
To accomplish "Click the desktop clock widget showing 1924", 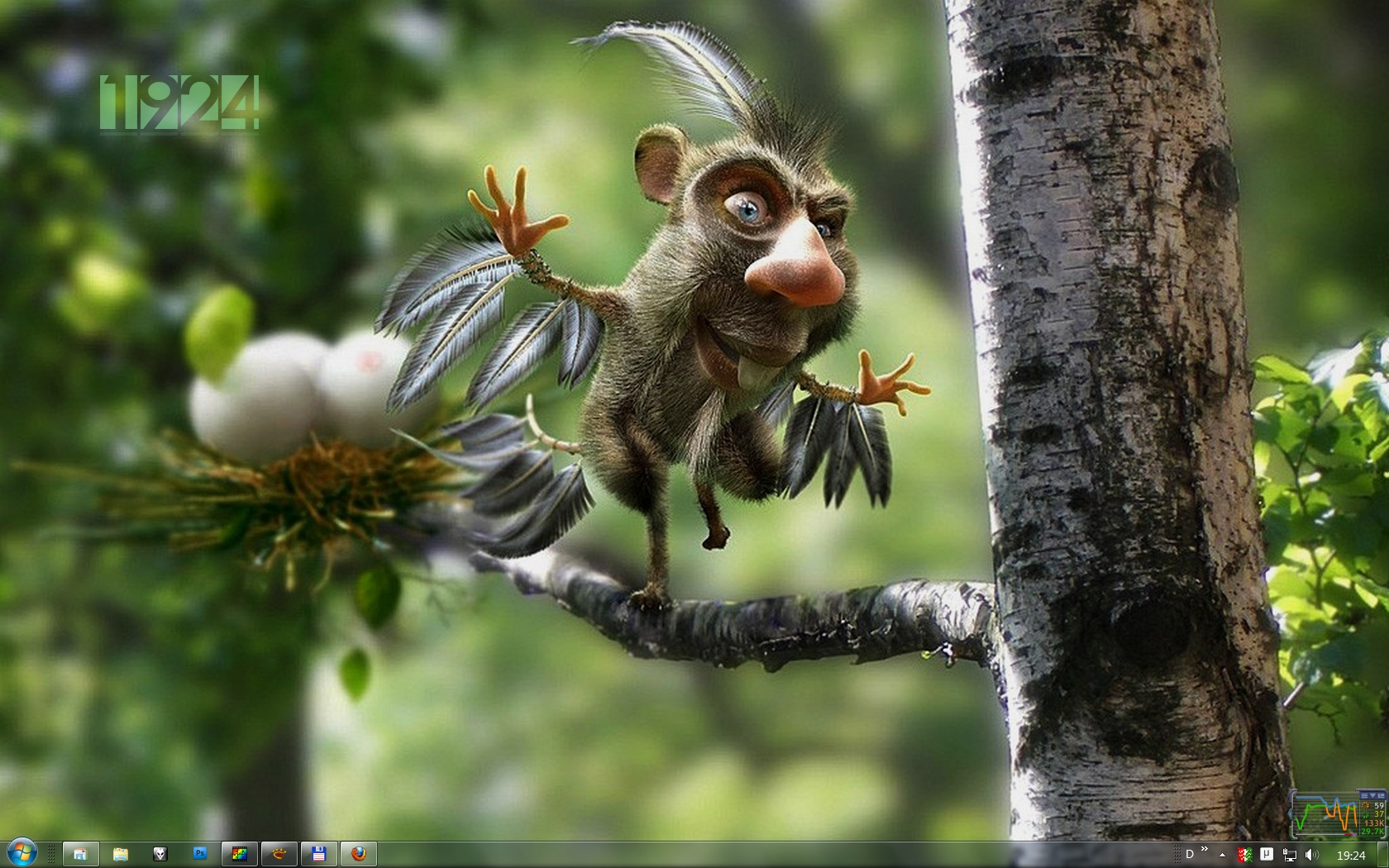I will pos(179,103).
